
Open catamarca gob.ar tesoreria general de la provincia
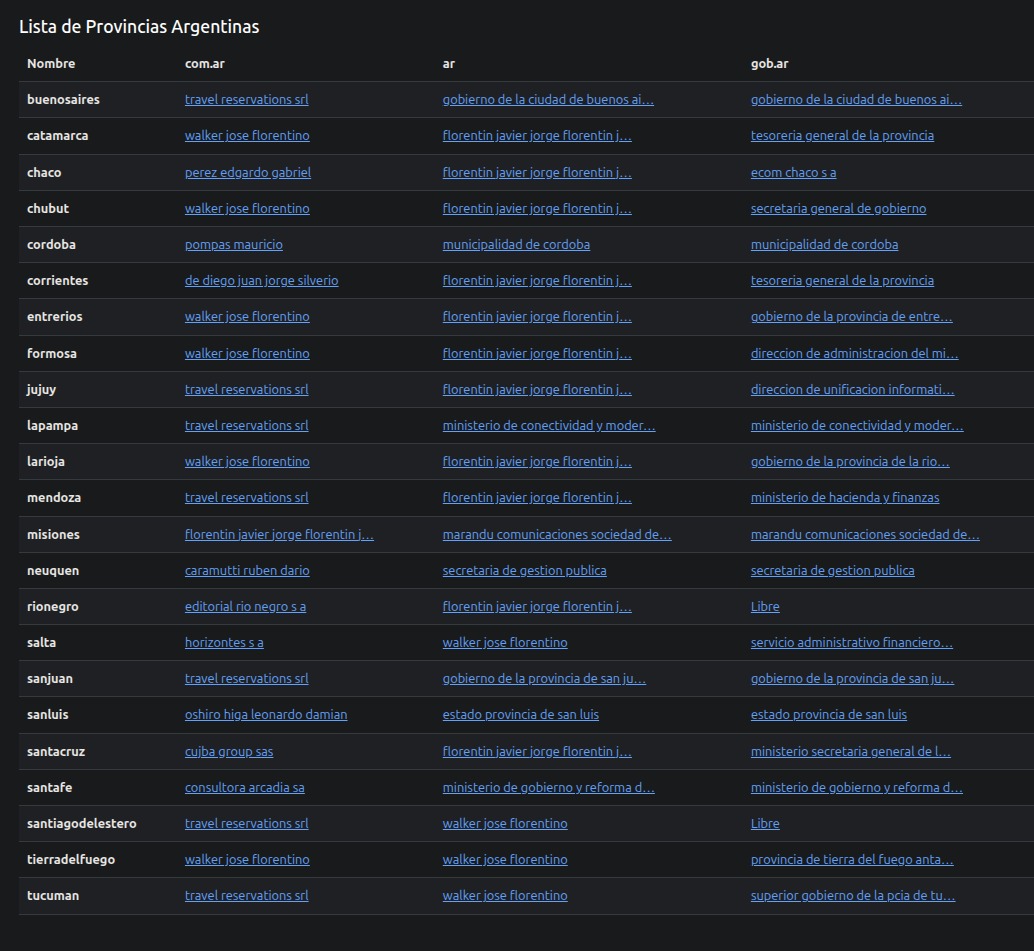842,136
